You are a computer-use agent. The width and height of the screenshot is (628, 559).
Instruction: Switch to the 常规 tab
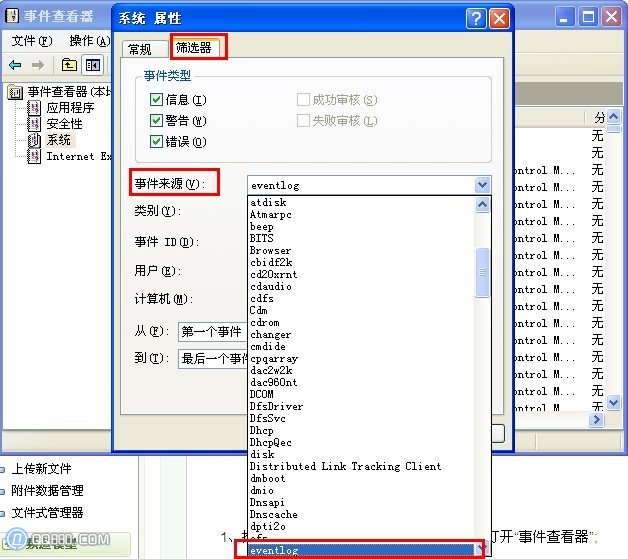(x=144, y=49)
